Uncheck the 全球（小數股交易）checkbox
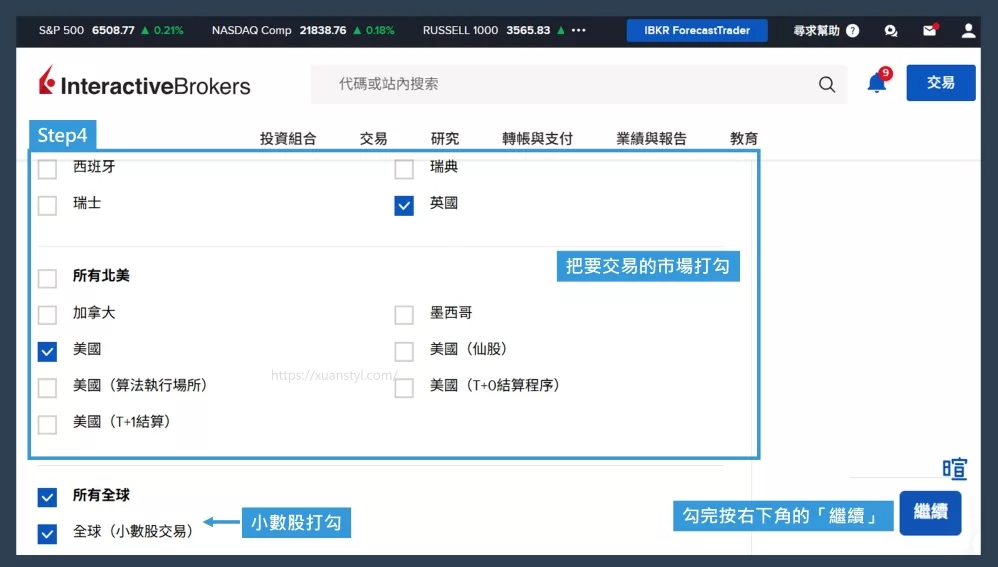 (47, 533)
